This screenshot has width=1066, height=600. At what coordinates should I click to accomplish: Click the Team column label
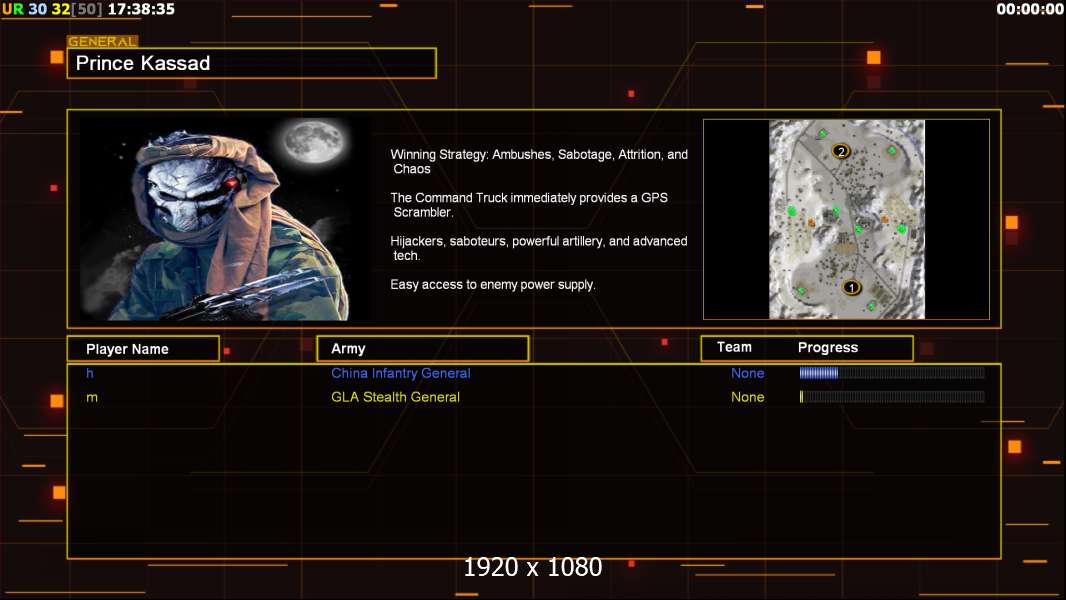[734, 347]
